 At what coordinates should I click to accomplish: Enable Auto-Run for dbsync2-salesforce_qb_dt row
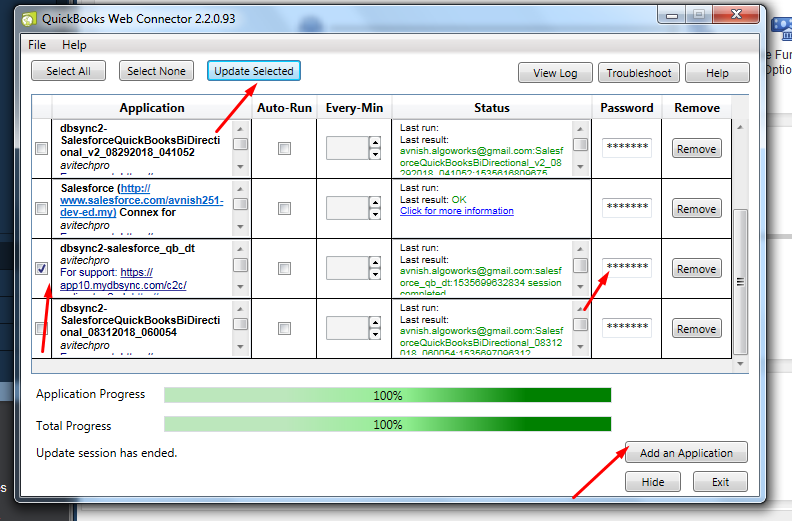(x=284, y=268)
